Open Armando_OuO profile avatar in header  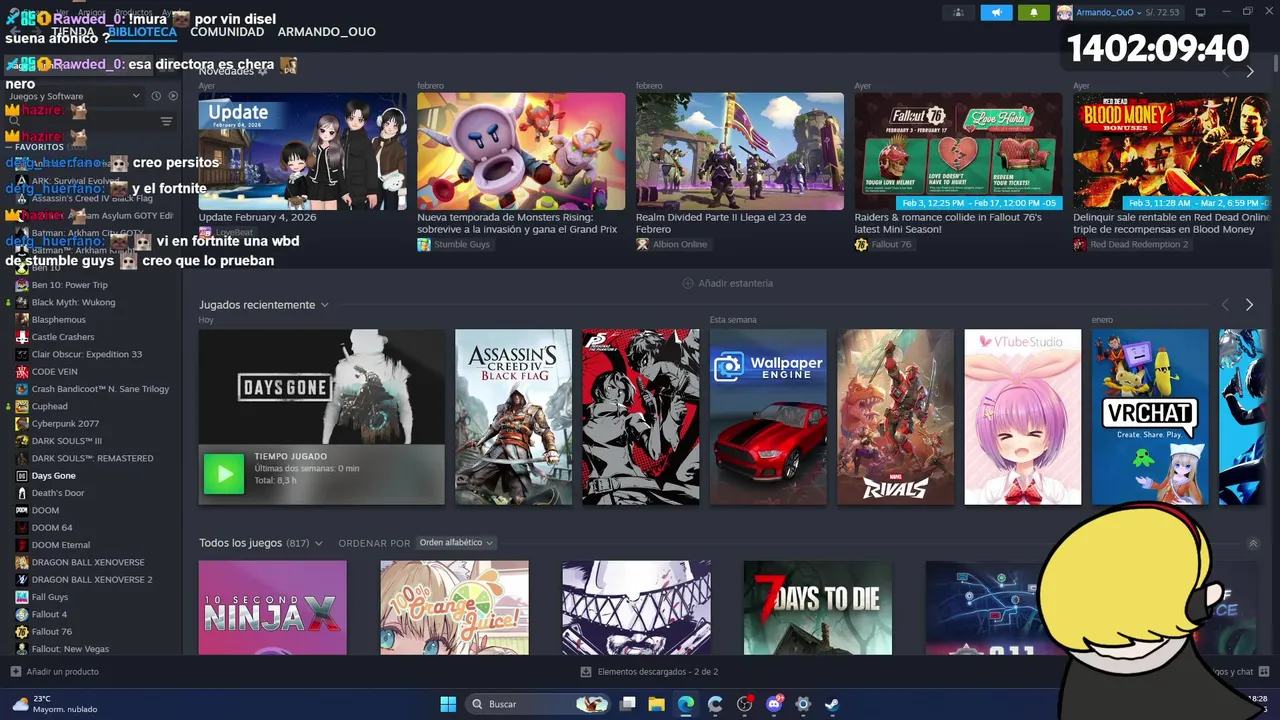(1065, 12)
